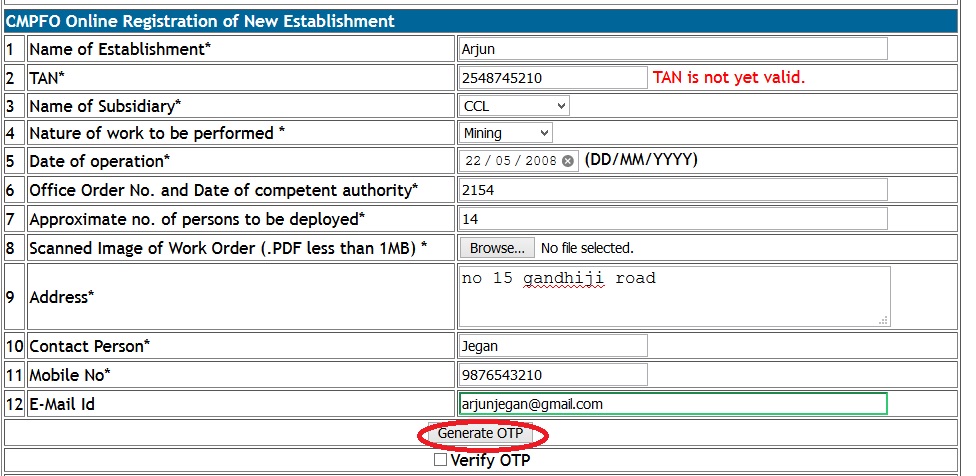Click the Mobile No input box
976x476 pixels.
tap(552, 374)
